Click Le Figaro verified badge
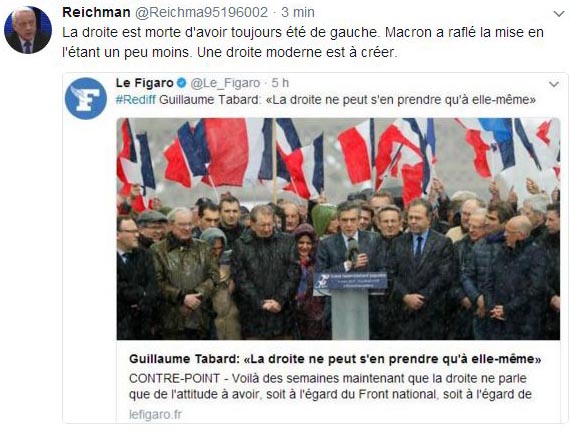 181,83
